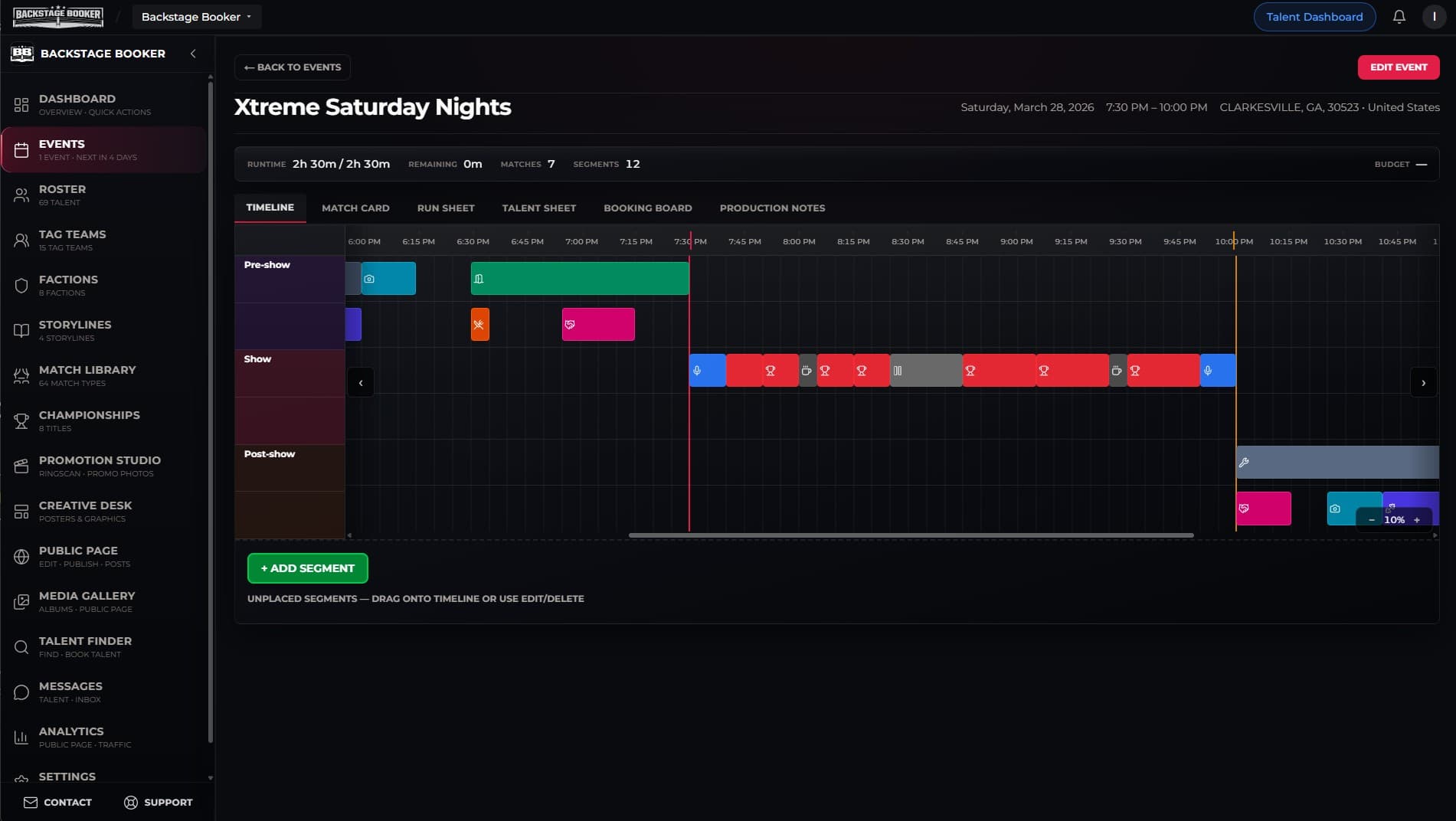Click the Edit Event button
The image size is (1456, 821).
[x=1398, y=67]
